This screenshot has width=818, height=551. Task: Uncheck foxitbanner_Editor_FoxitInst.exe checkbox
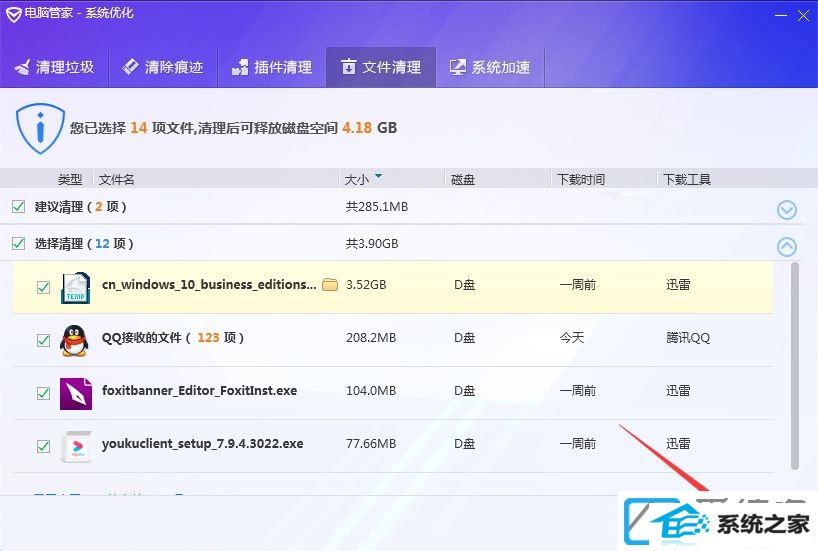pos(43,393)
